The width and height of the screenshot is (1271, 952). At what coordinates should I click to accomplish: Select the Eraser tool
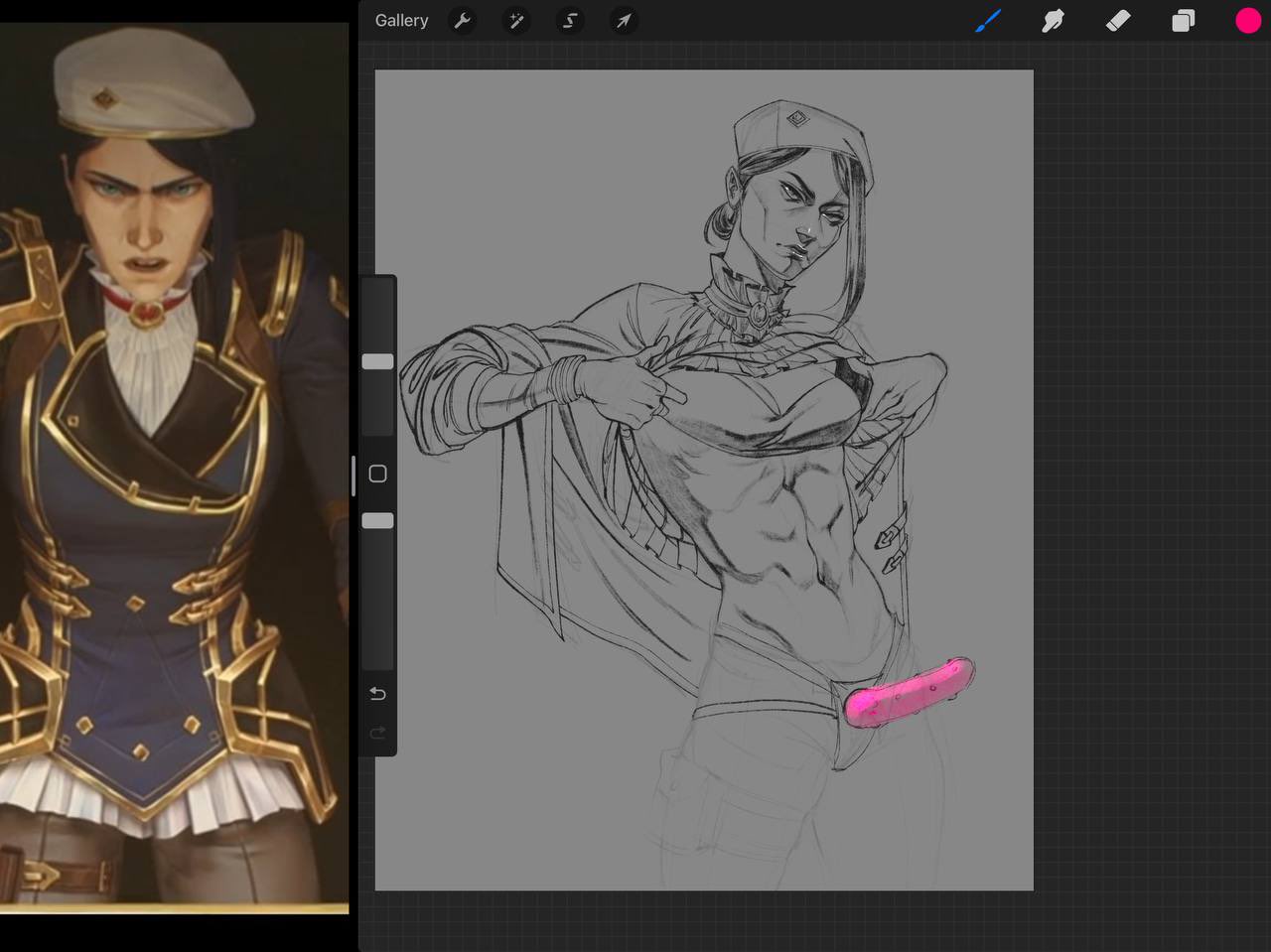point(1118,21)
